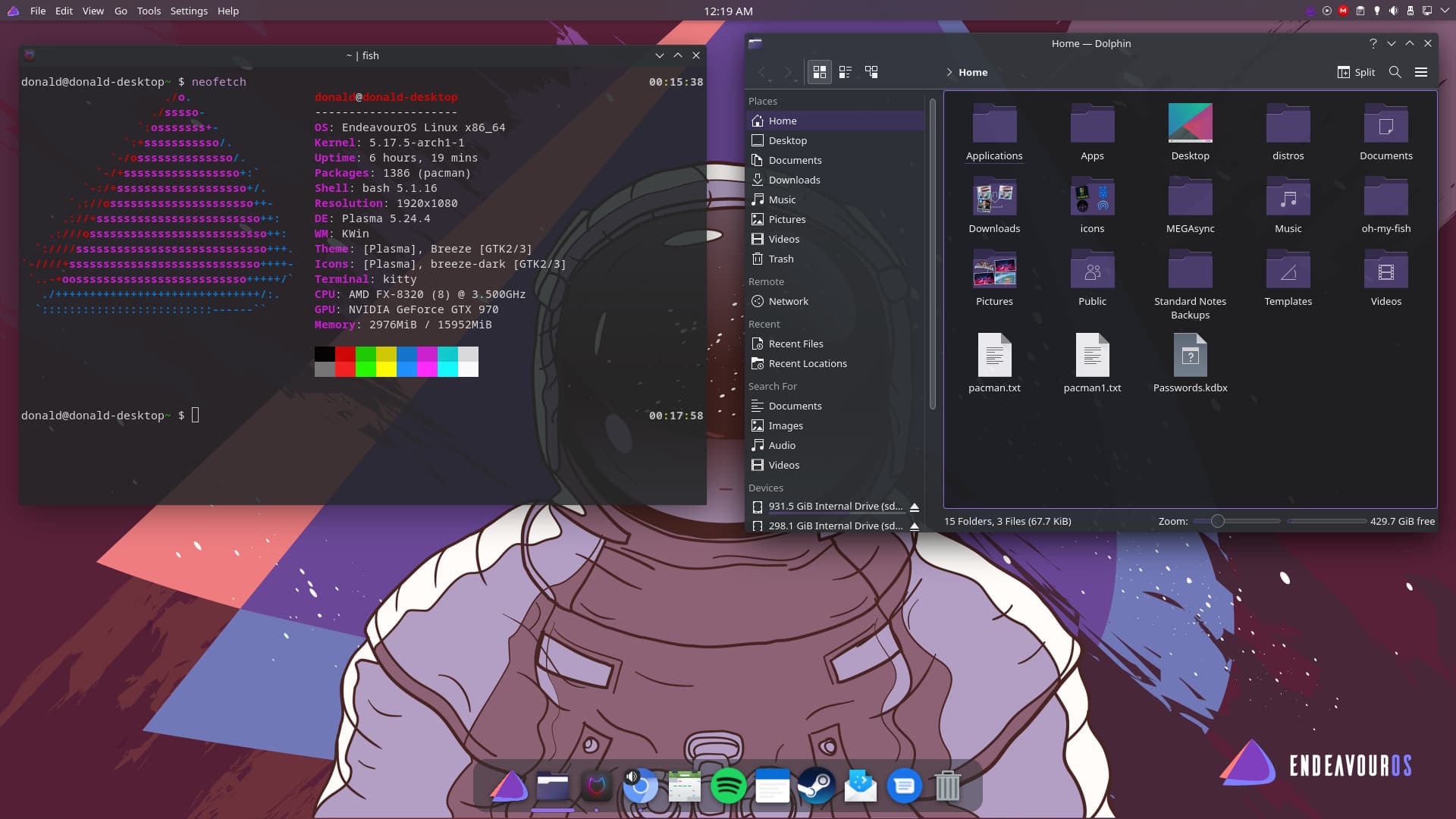The height and width of the screenshot is (819, 1456).
Task: Search for Audio in sidebar
Action: (x=835, y=445)
